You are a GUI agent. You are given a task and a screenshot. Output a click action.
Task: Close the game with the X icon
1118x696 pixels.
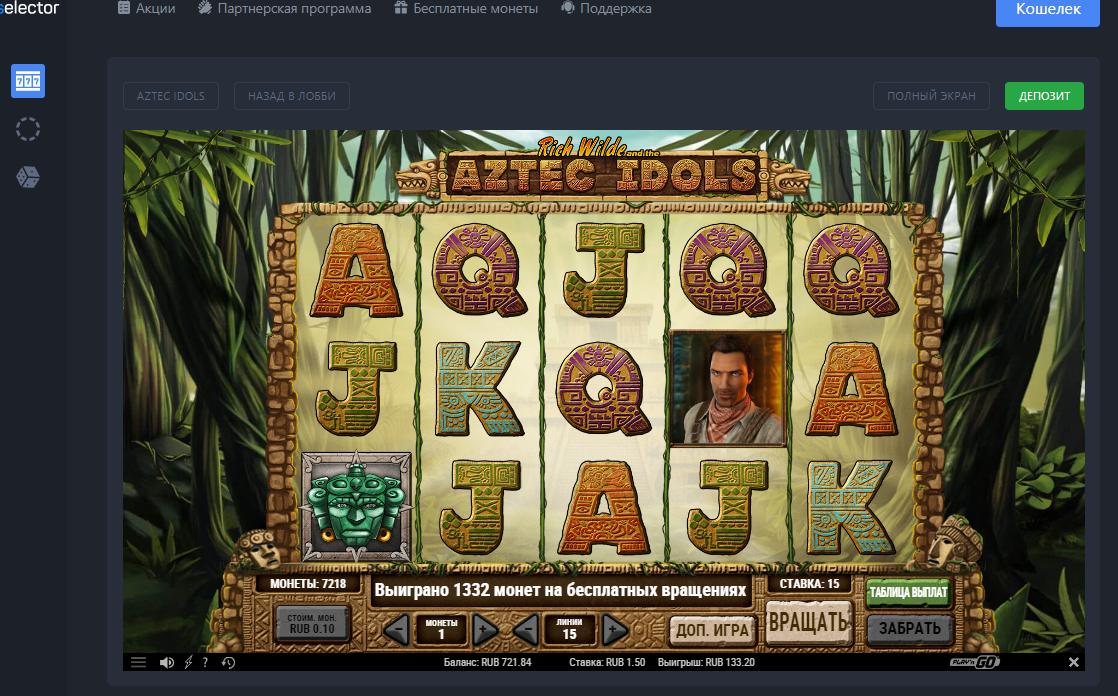[1073, 662]
